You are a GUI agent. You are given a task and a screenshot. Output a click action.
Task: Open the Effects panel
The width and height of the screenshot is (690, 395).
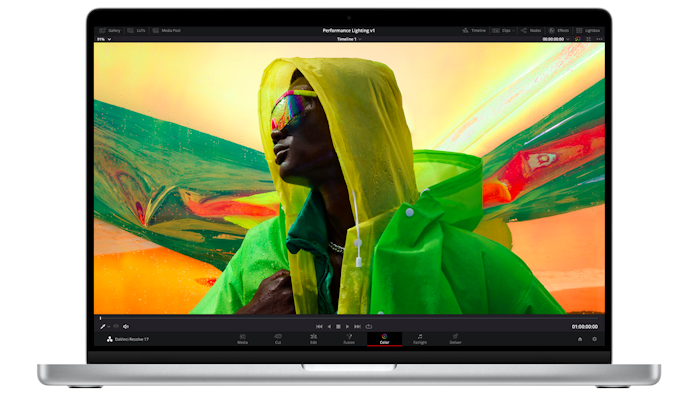click(x=559, y=30)
